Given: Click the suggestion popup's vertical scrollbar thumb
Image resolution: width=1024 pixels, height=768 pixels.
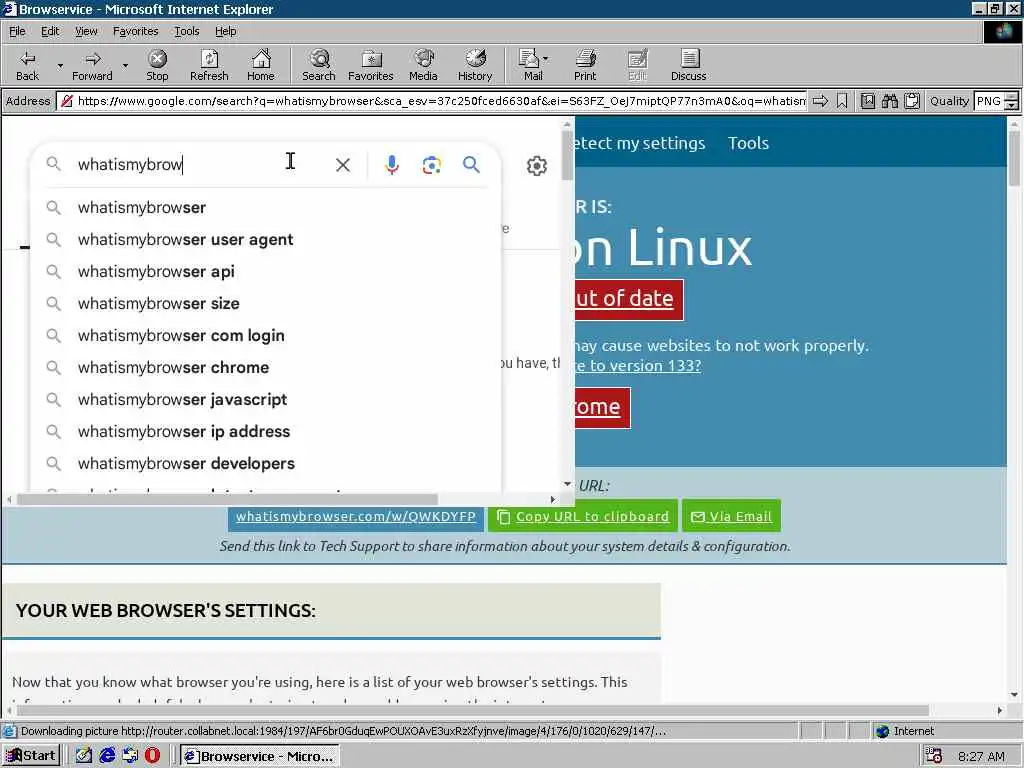Looking at the screenshot, I should pyautogui.click(x=568, y=155).
